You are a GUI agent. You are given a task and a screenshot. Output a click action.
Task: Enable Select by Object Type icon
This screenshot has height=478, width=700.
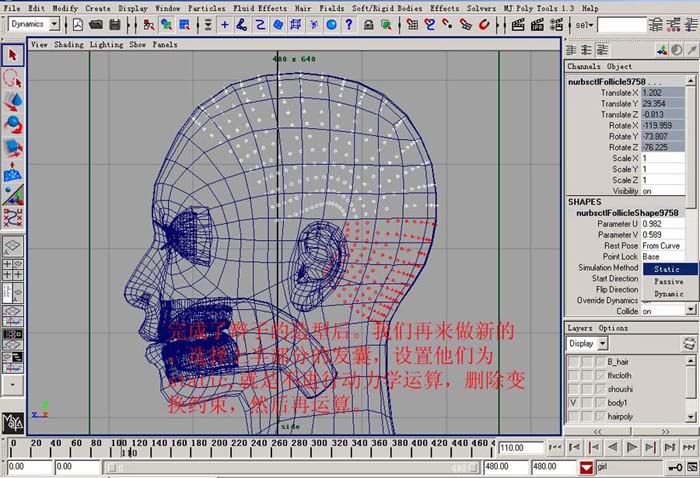point(167,25)
